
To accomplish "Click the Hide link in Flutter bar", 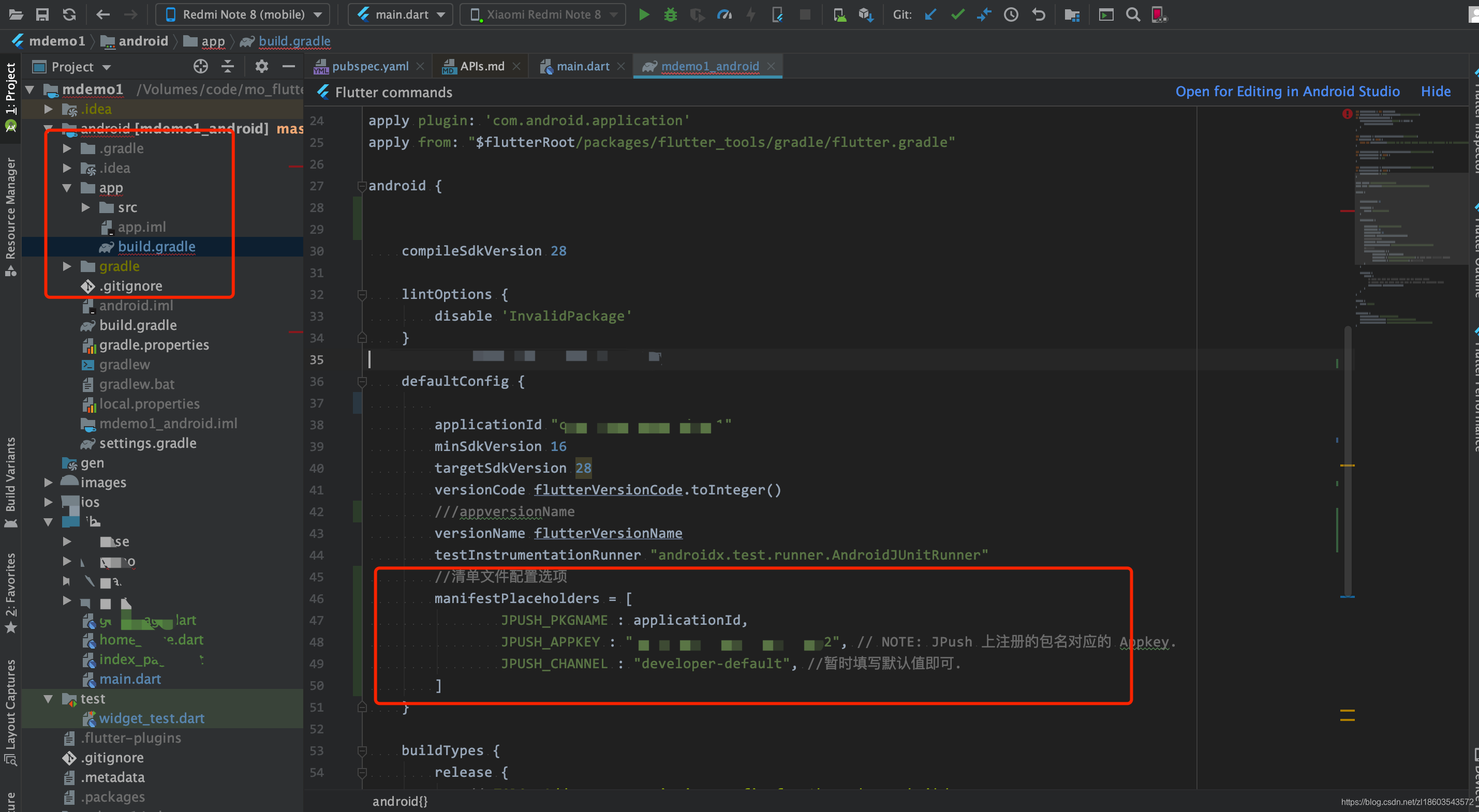I will pos(1435,92).
